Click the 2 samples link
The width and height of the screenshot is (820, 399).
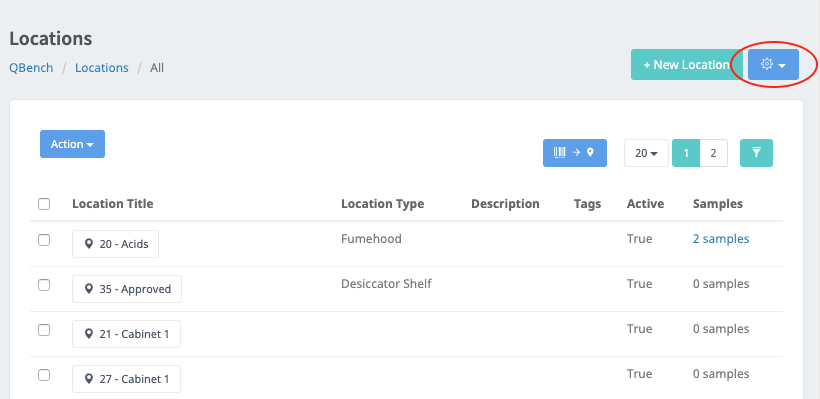point(721,239)
